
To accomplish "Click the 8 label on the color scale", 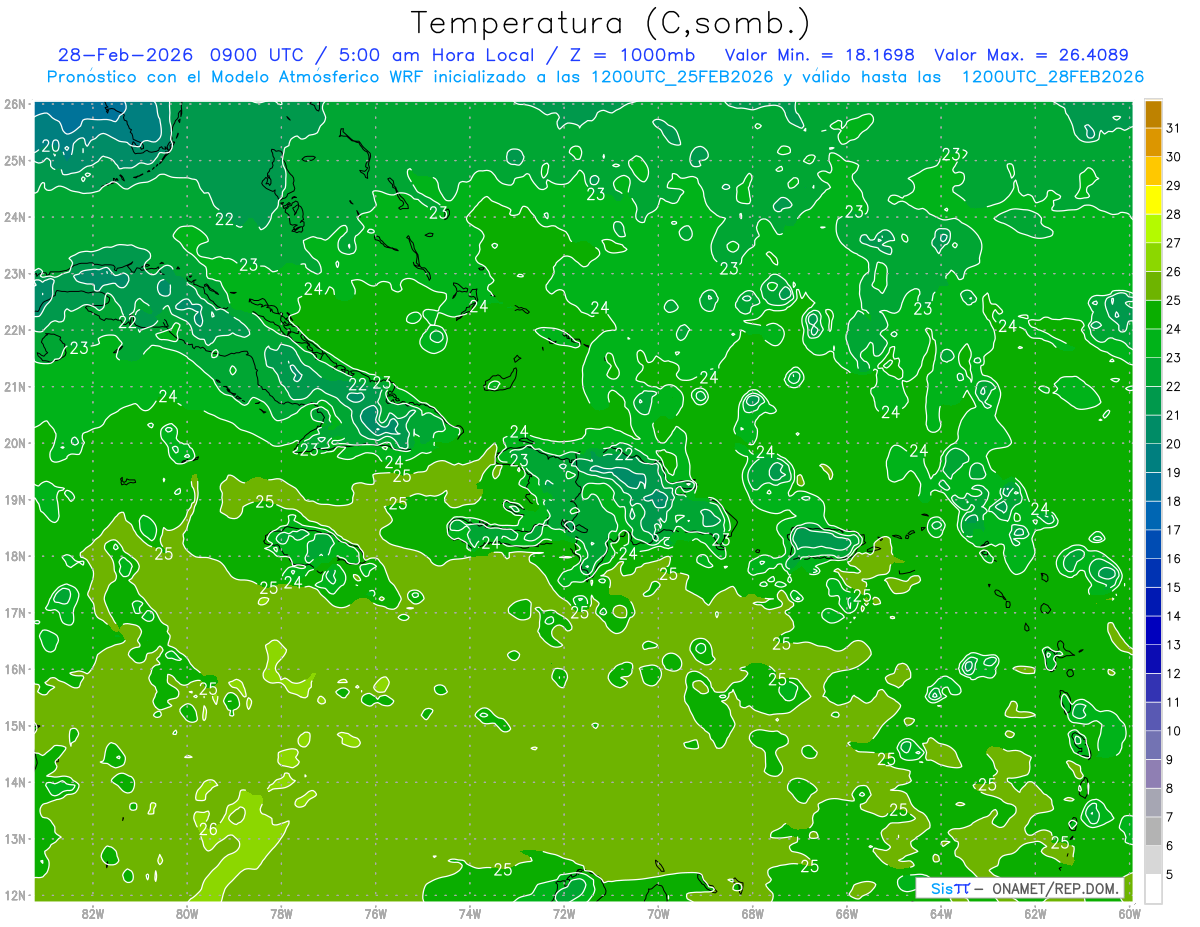I will tap(1170, 788).
